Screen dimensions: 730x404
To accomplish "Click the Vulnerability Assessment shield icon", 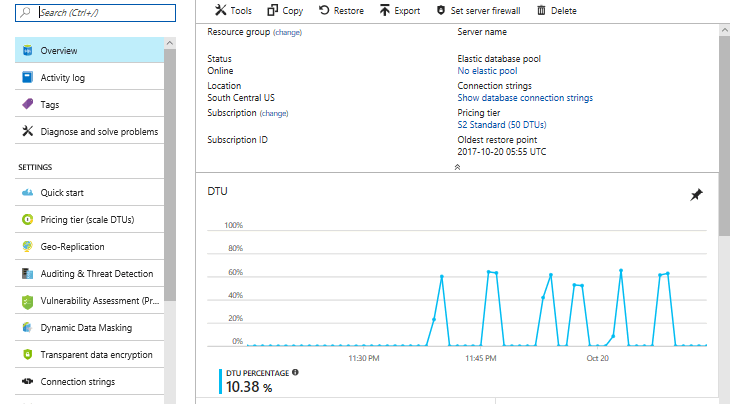I will coord(27,302).
